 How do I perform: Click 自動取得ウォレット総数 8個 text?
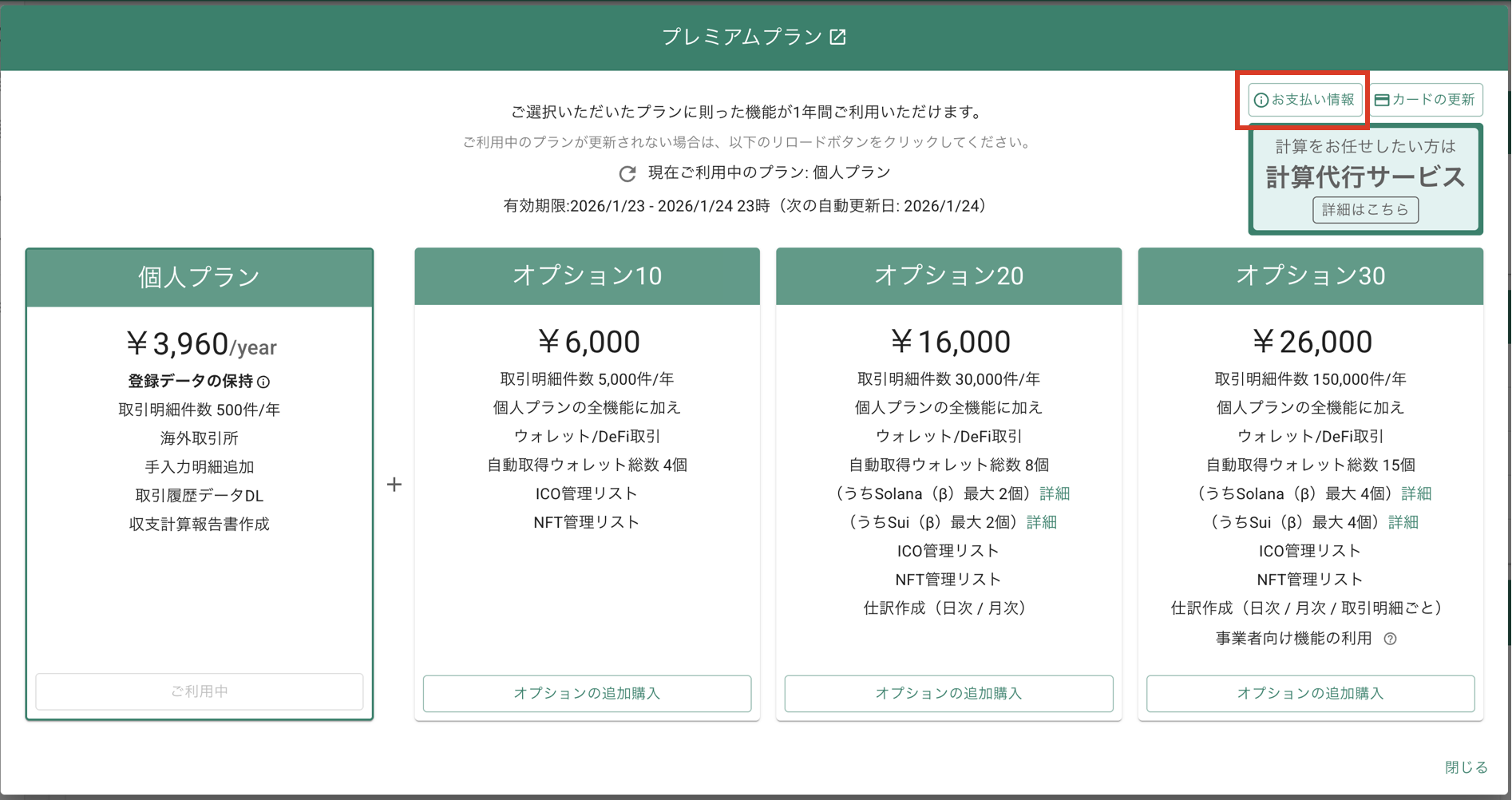coord(948,465)
